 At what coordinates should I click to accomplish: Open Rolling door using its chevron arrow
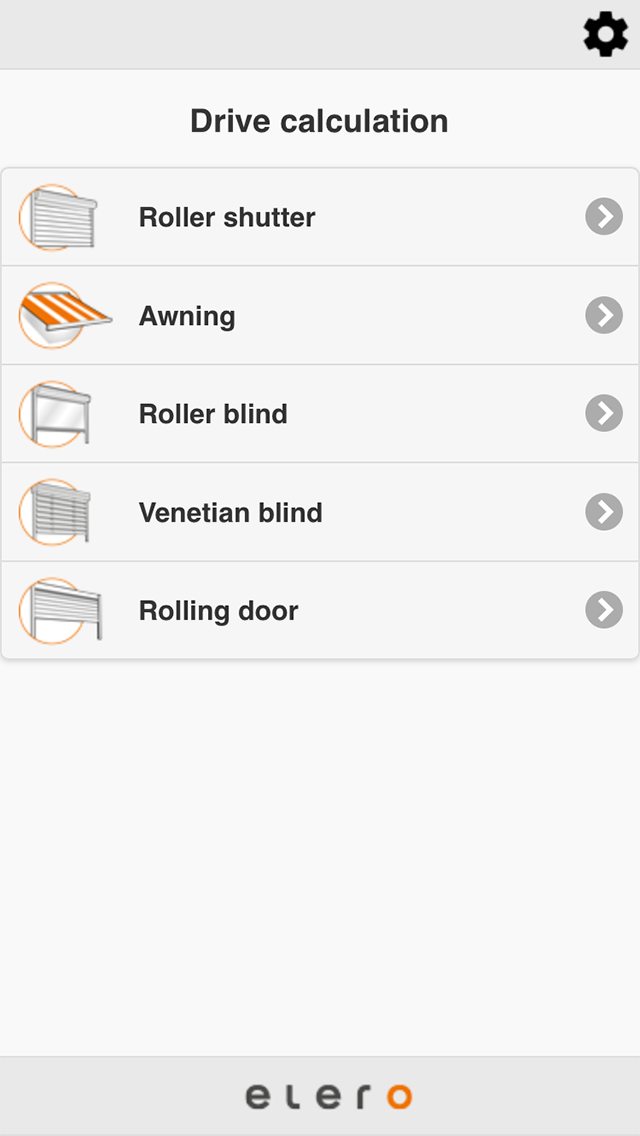(604, 610)
